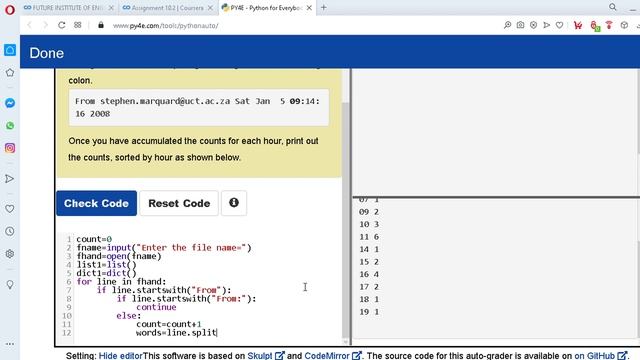The image size is (640, 360).
Task: Open the red shopping cart extension
Action: click(578, 25)
